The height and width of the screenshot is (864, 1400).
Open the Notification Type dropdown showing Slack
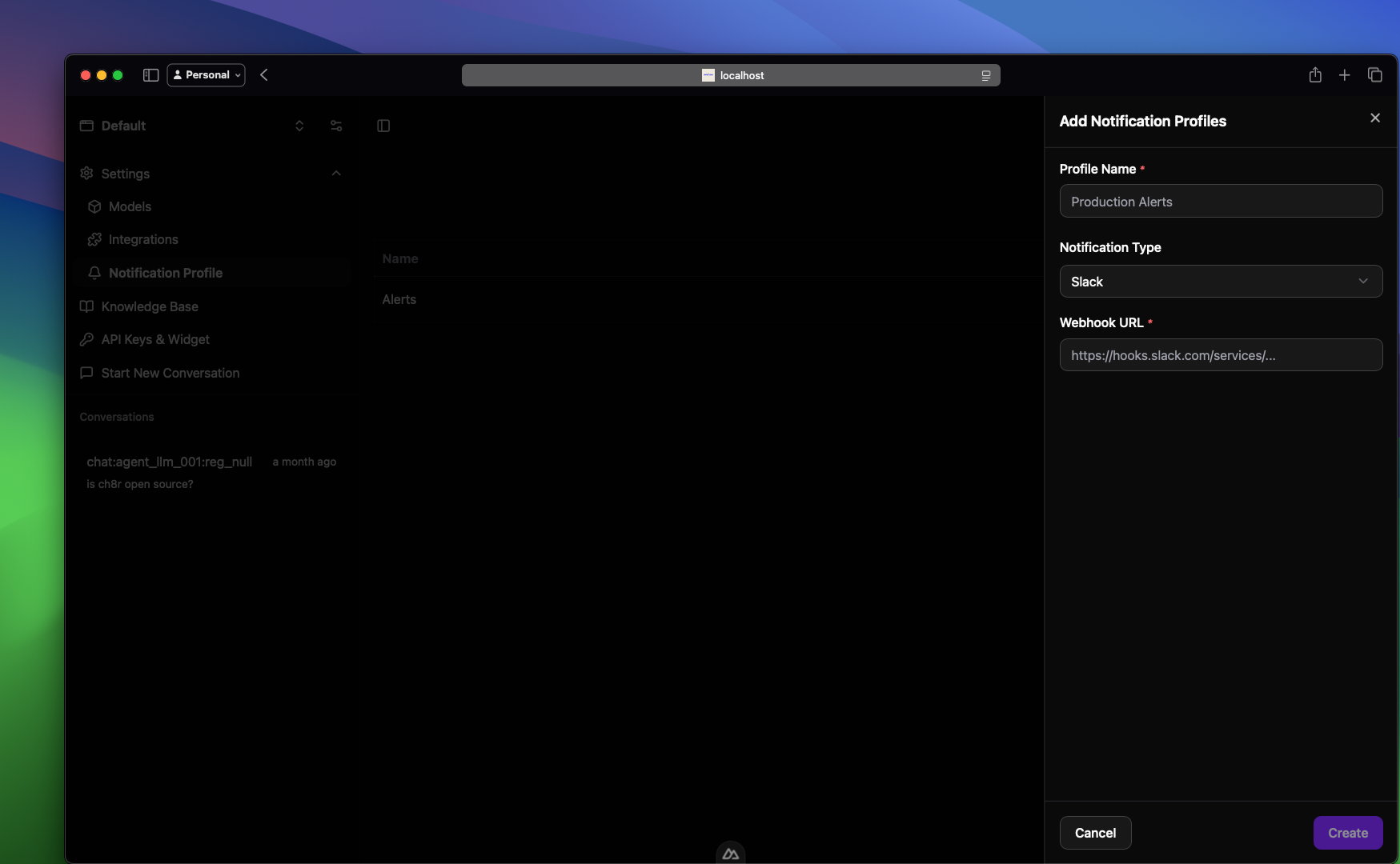[1221, 281]
